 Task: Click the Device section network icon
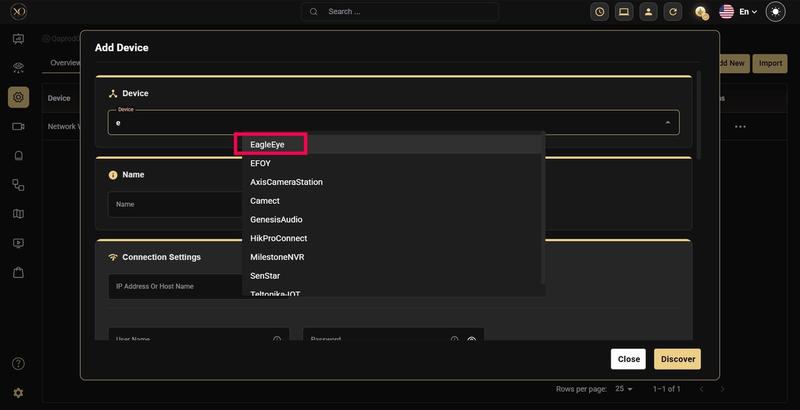113,94
